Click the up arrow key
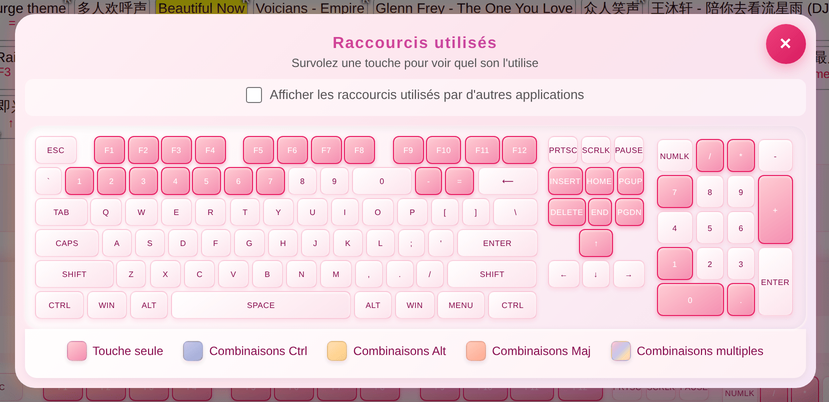 pyautogui.click(x=596, y=243)
